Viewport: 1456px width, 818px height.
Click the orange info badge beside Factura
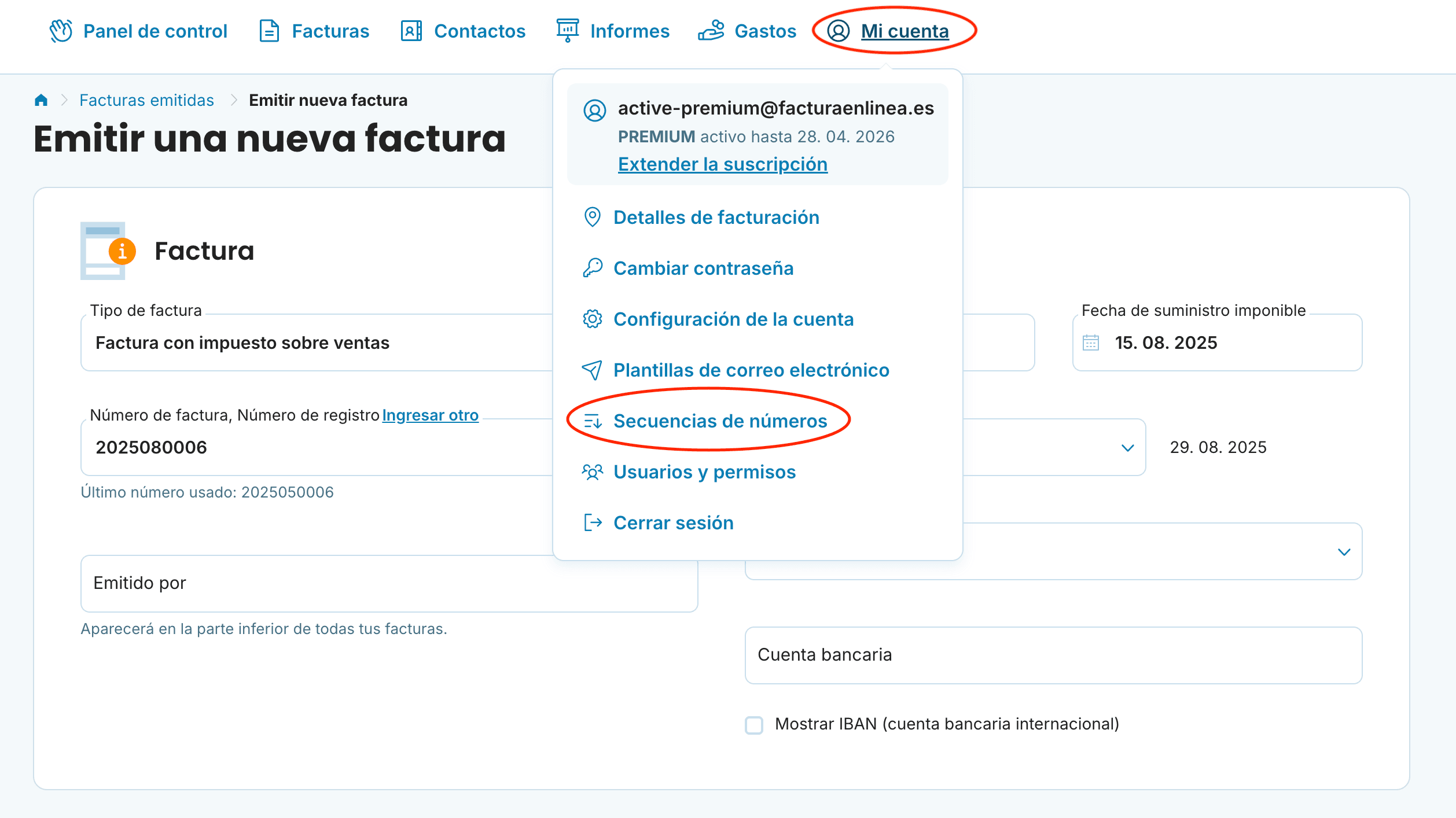122,251
